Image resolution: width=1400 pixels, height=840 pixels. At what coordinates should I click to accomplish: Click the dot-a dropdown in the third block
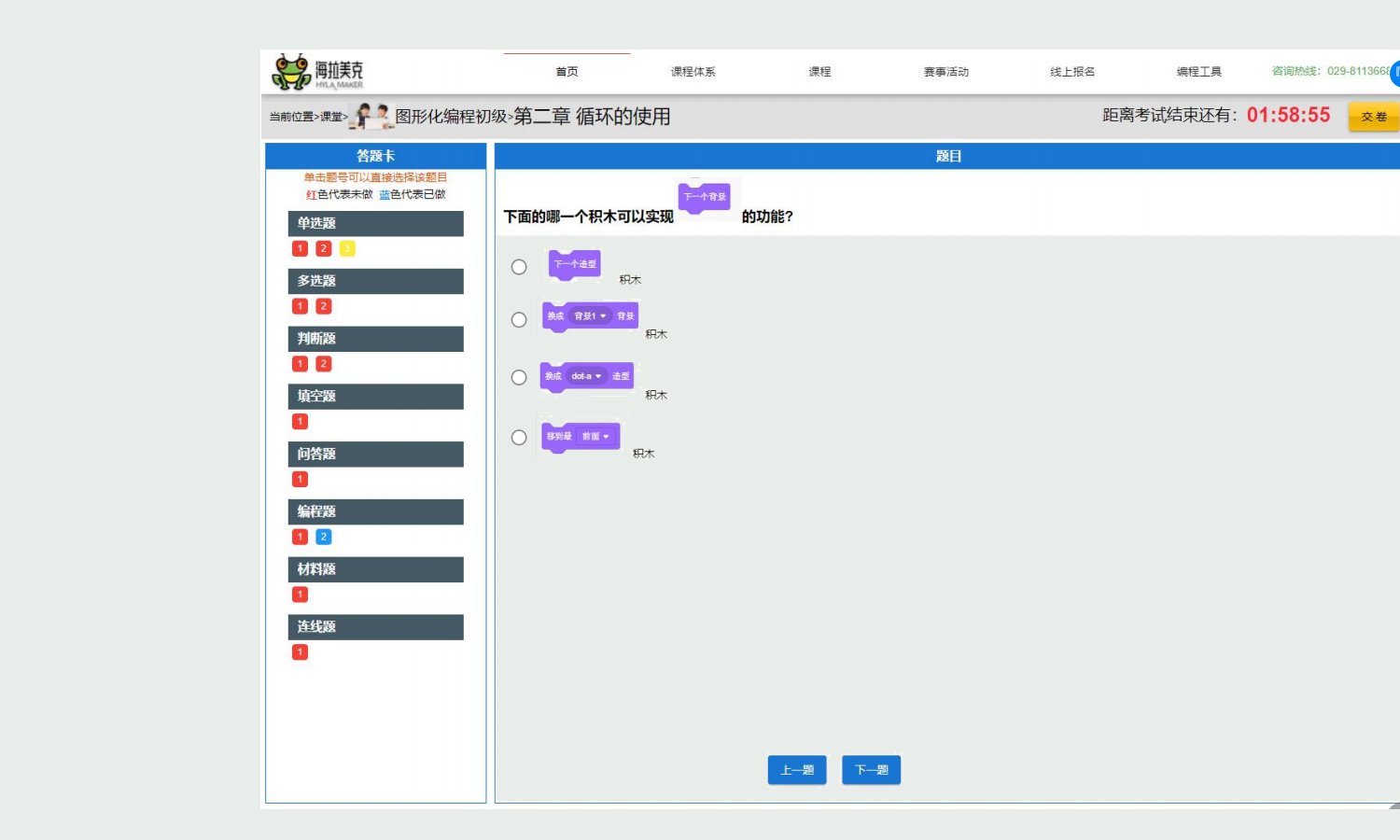pos(586,376)
